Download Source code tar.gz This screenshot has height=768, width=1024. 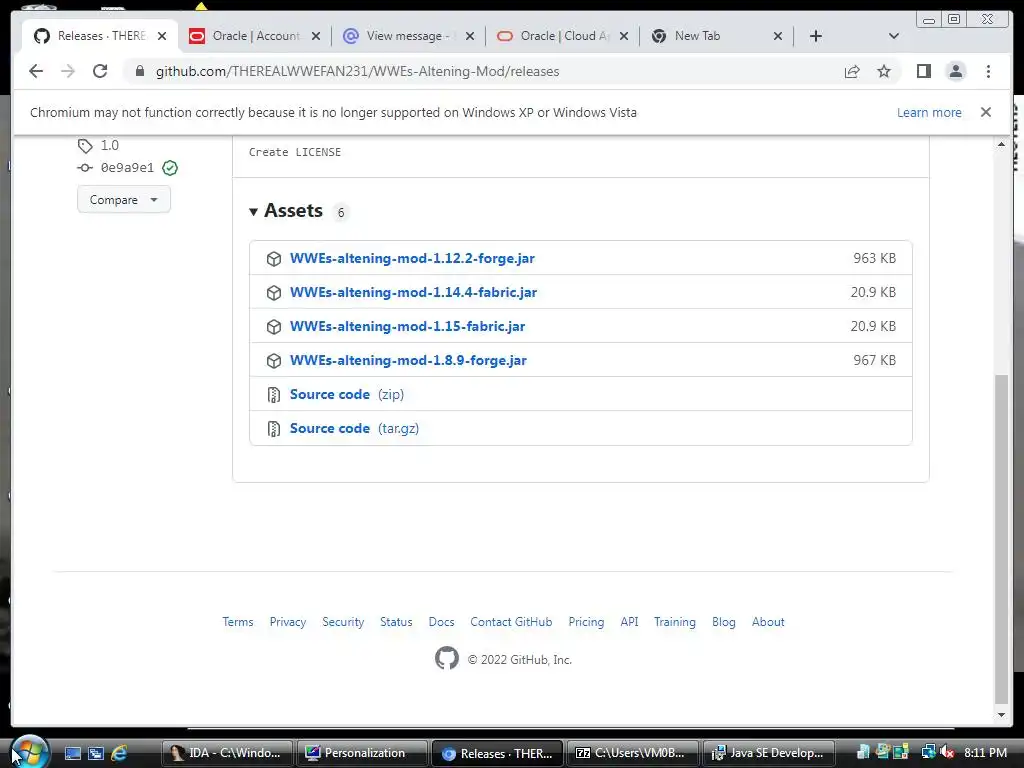355,428
